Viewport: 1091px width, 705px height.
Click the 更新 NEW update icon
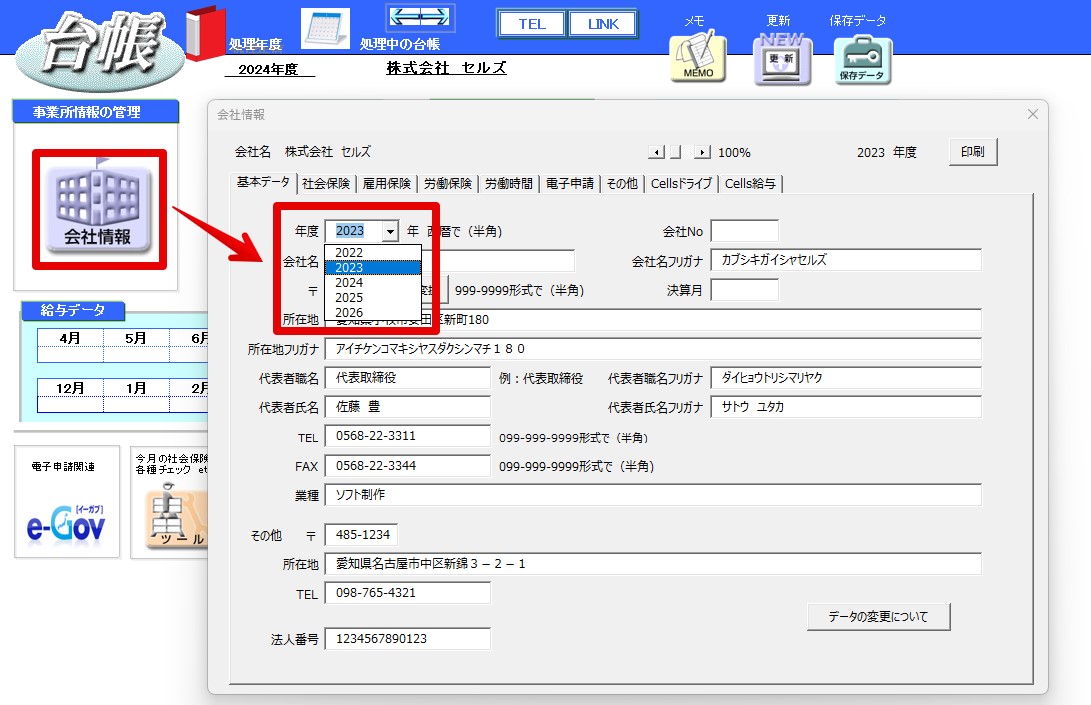783,58
